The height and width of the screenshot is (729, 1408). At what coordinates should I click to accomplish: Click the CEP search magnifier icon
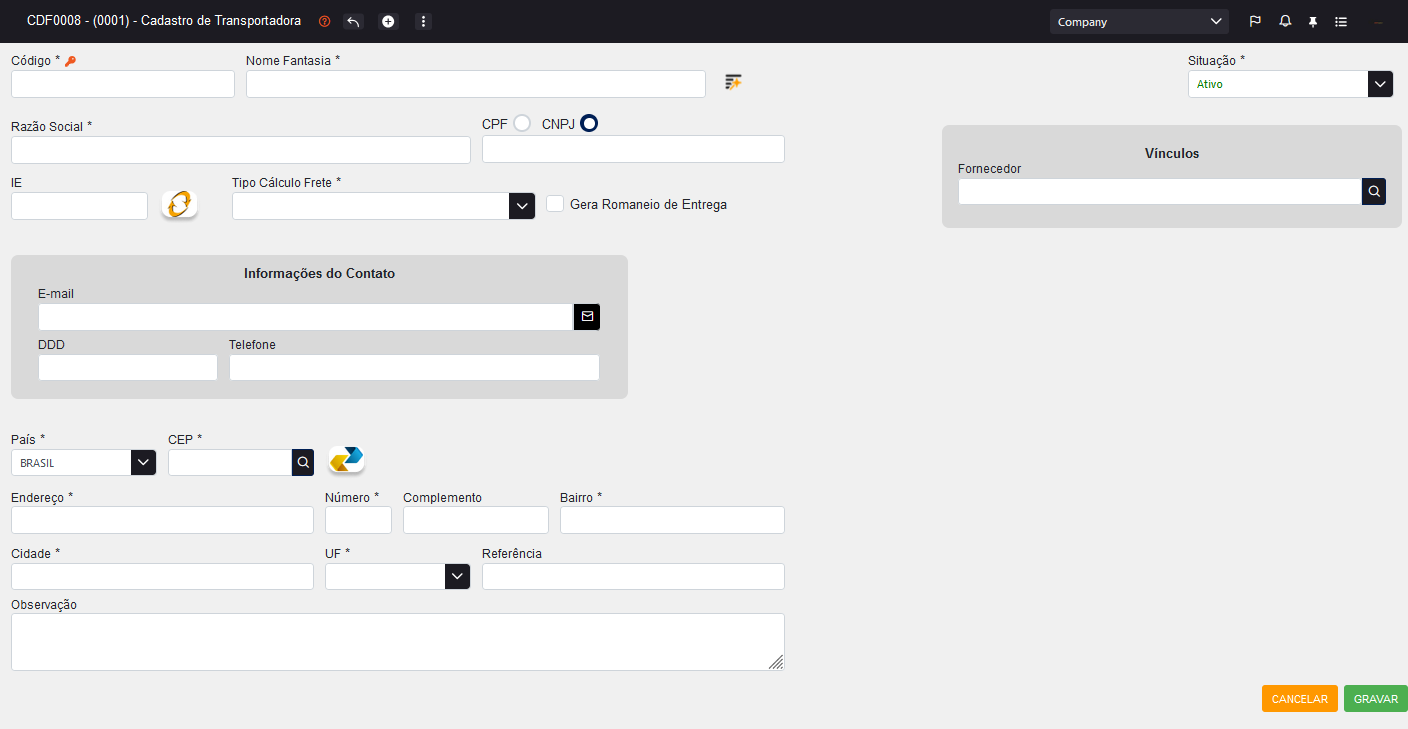tap(303, 462)
